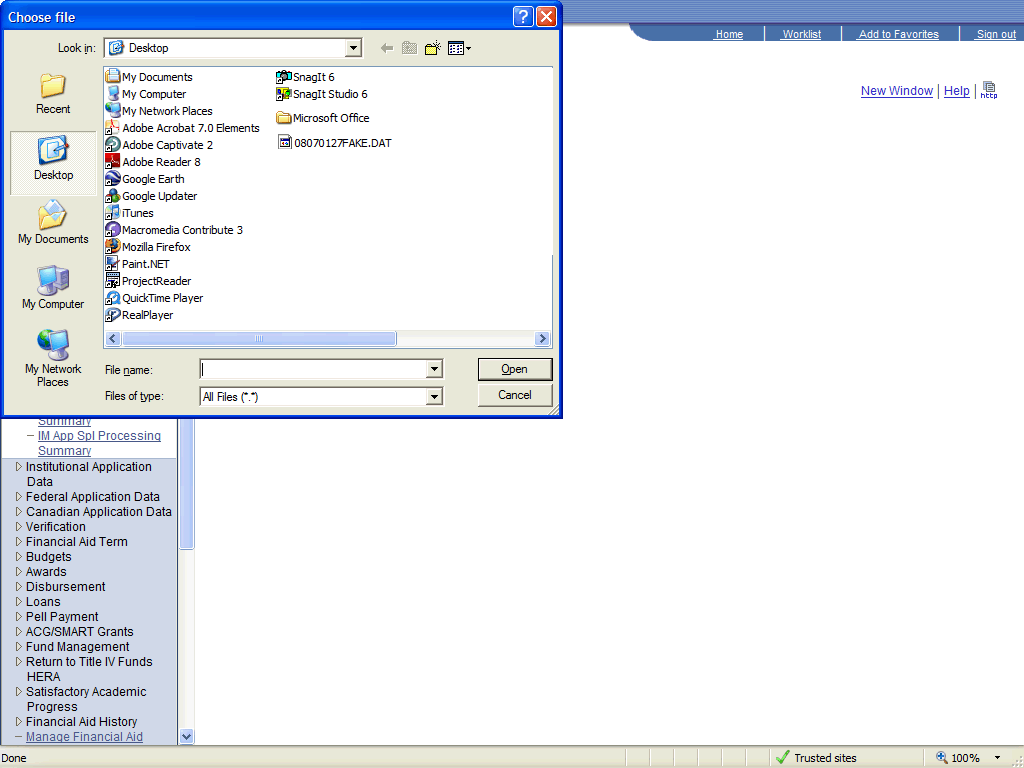This screenshot has height=768, width=1024.
Task: Select QuickTime Player shortcut
Action: (155, 297)
